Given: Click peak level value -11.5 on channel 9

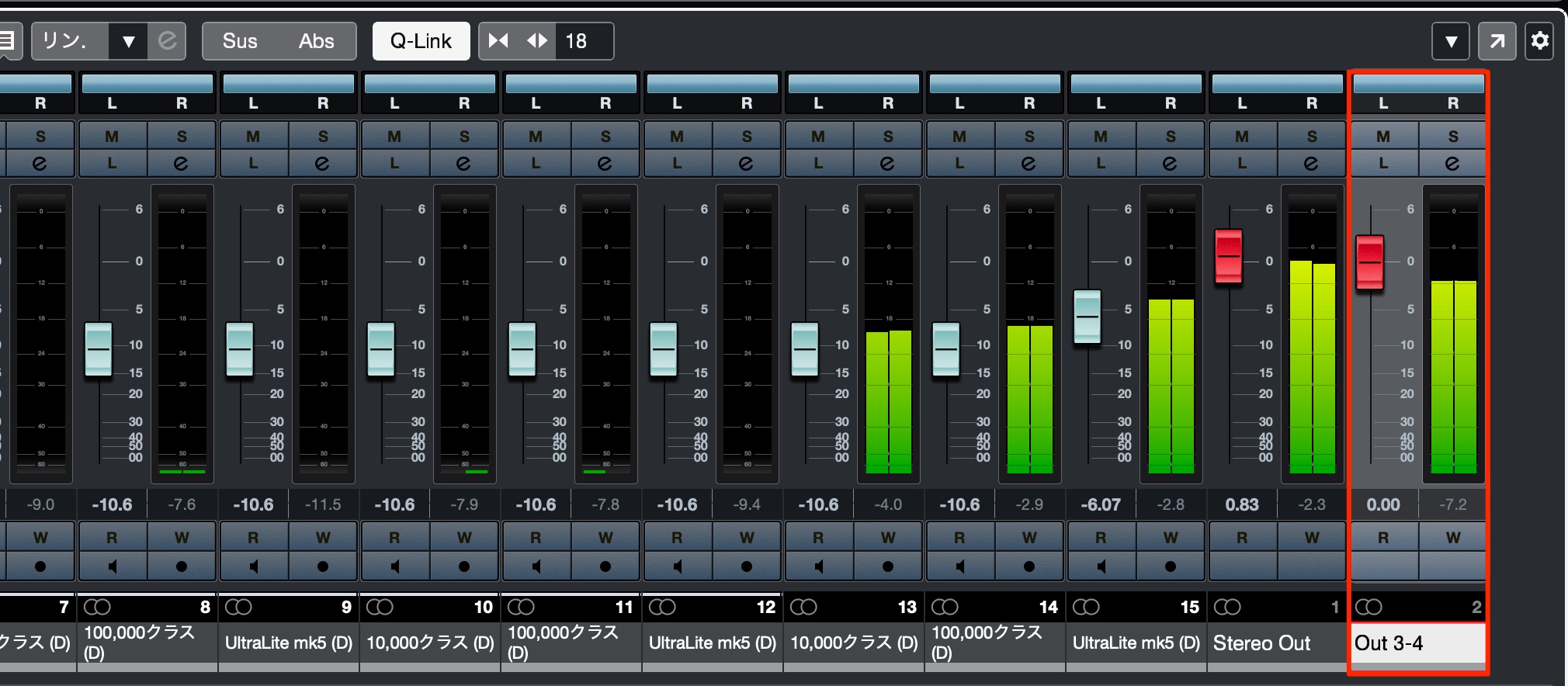Looking at the screenshot, I should [322, 504].
